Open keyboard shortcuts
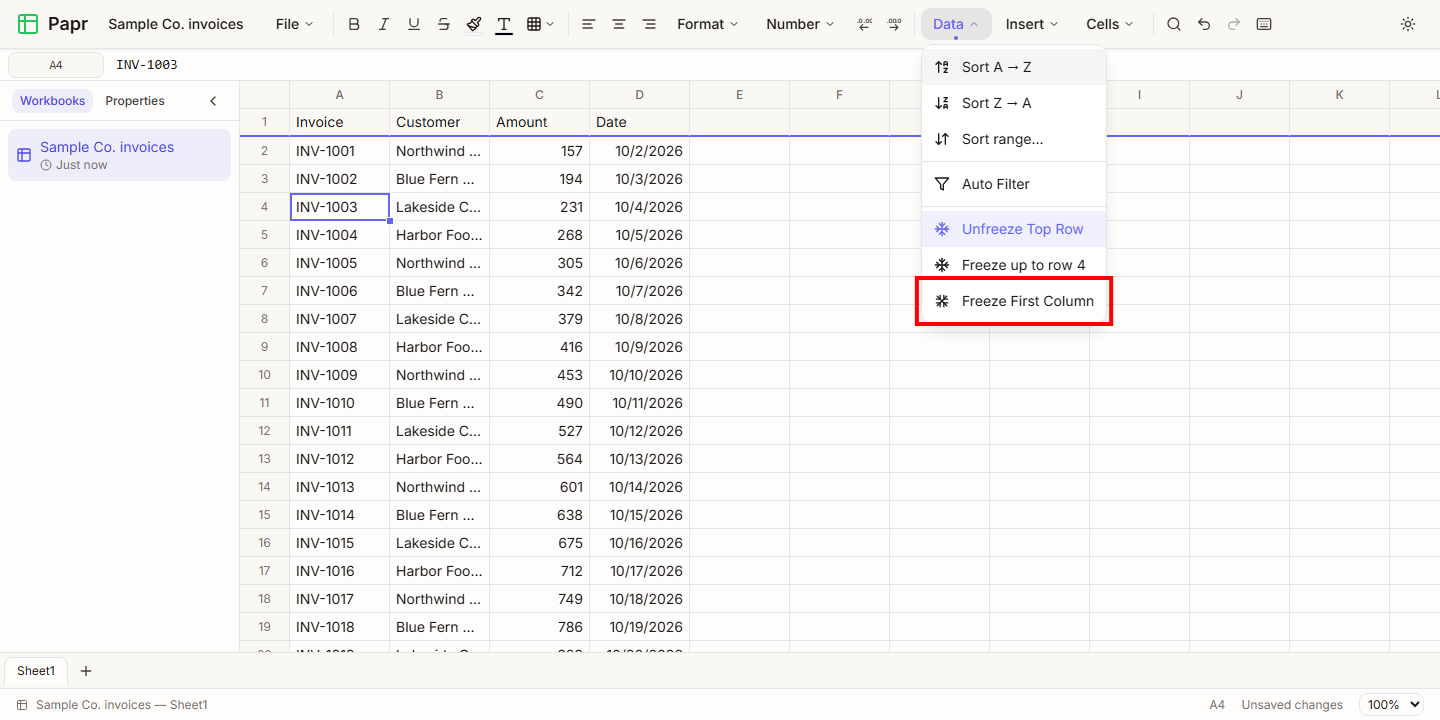 tap(1264, 24)
